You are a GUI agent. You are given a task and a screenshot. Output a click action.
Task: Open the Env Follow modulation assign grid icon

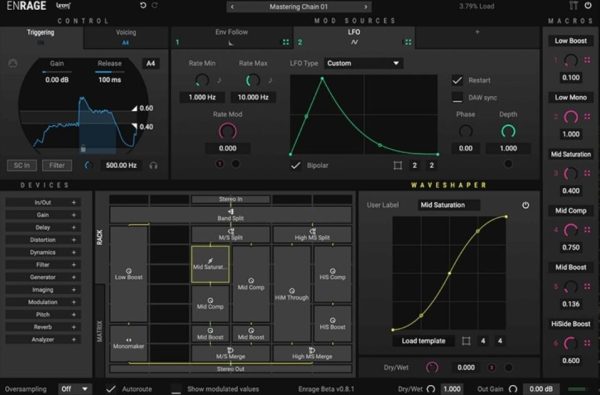coord(286,42)
